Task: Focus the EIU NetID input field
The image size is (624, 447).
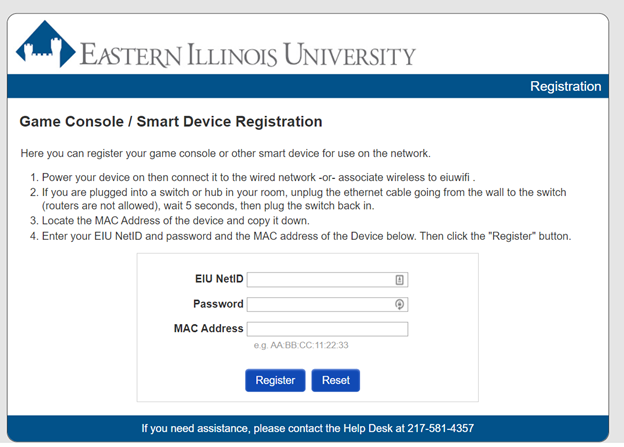Action: click(x=320, y=280)
